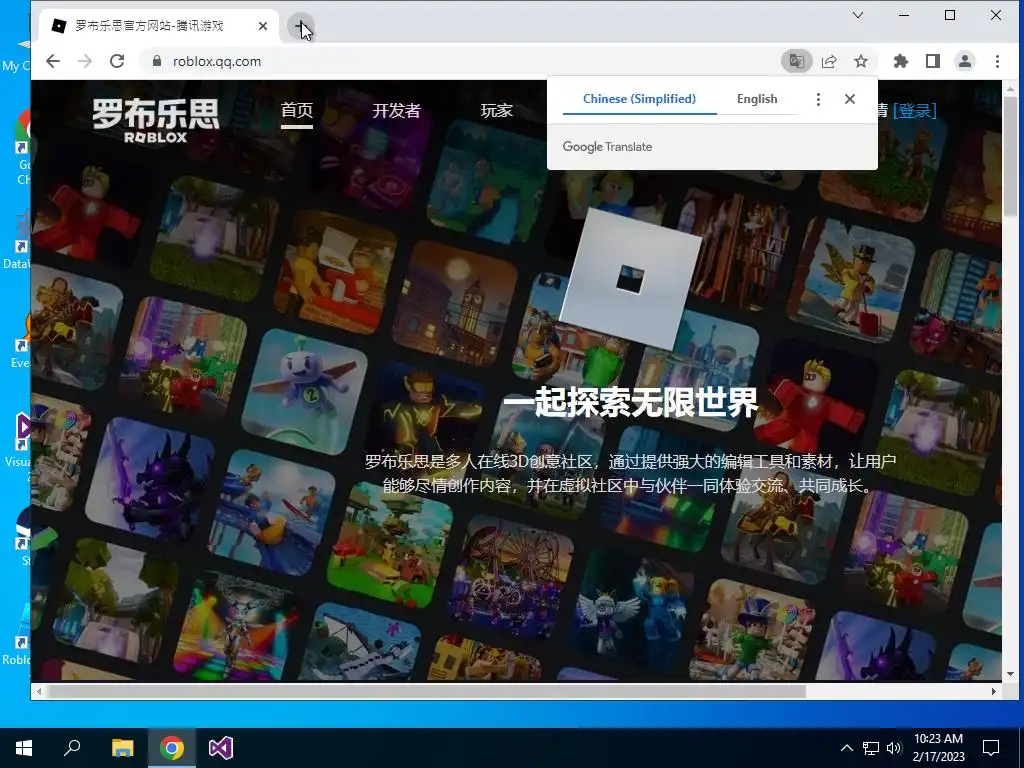
Task: Click the flying robot bug game thumbnail
Action: [304, 392]
